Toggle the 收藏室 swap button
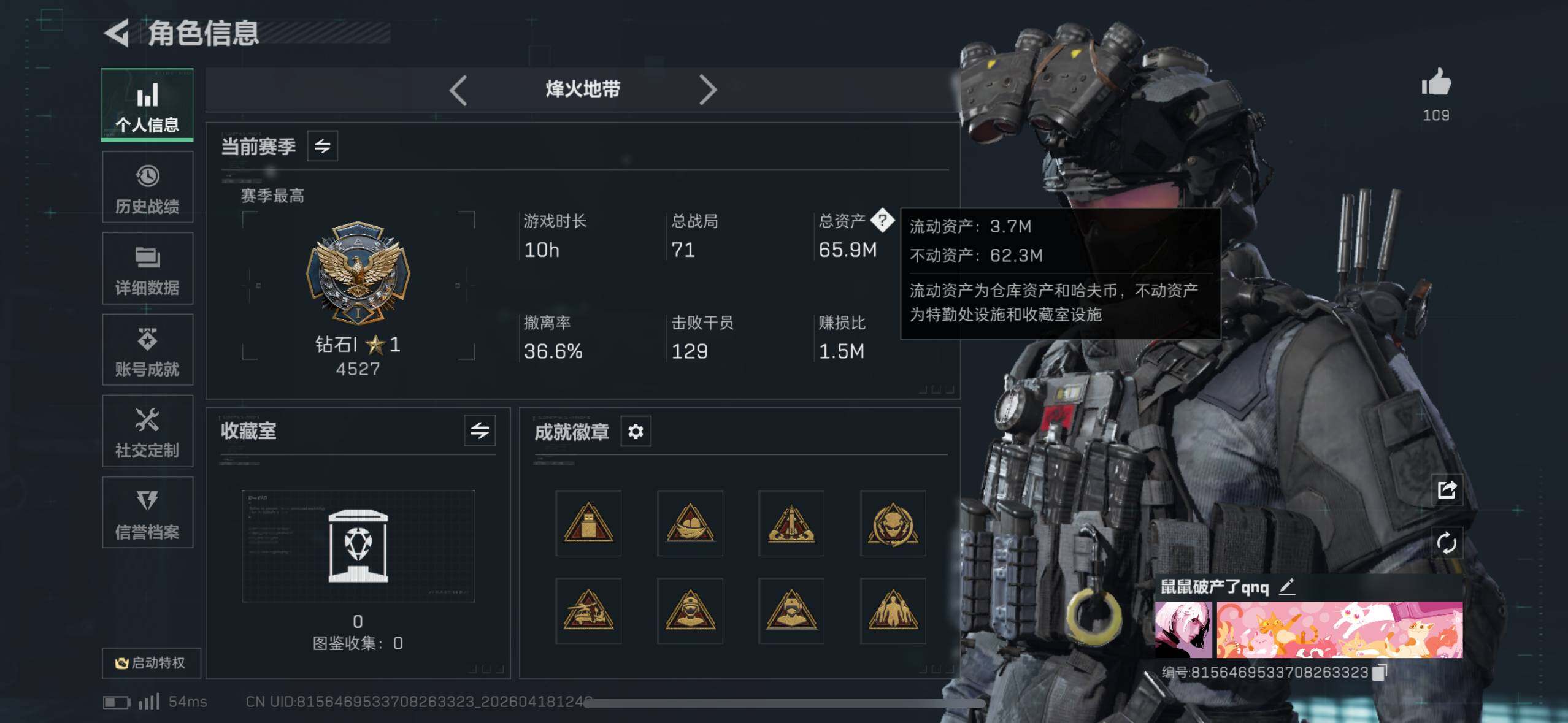 (x=480, y=430)
